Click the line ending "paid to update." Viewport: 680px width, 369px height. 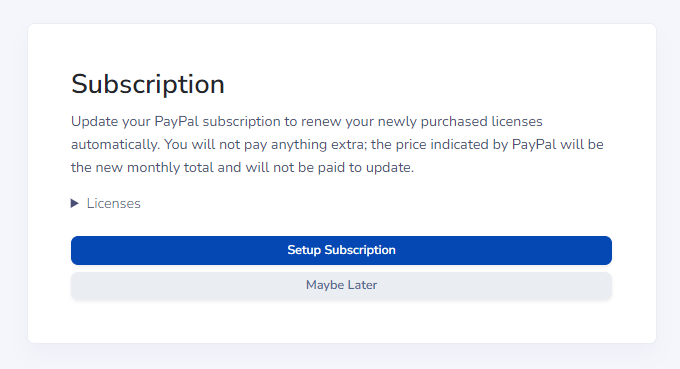click(x=242, y=167)
